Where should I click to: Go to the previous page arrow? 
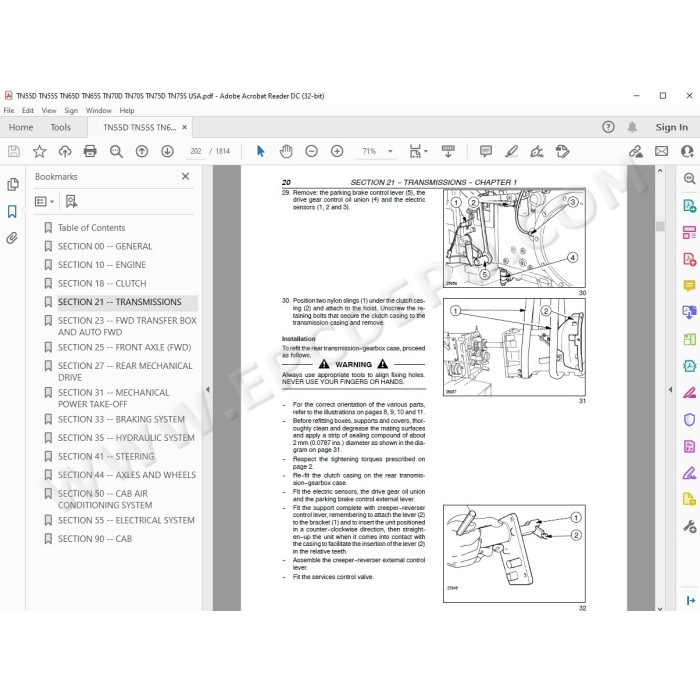(x=142, y=151)
